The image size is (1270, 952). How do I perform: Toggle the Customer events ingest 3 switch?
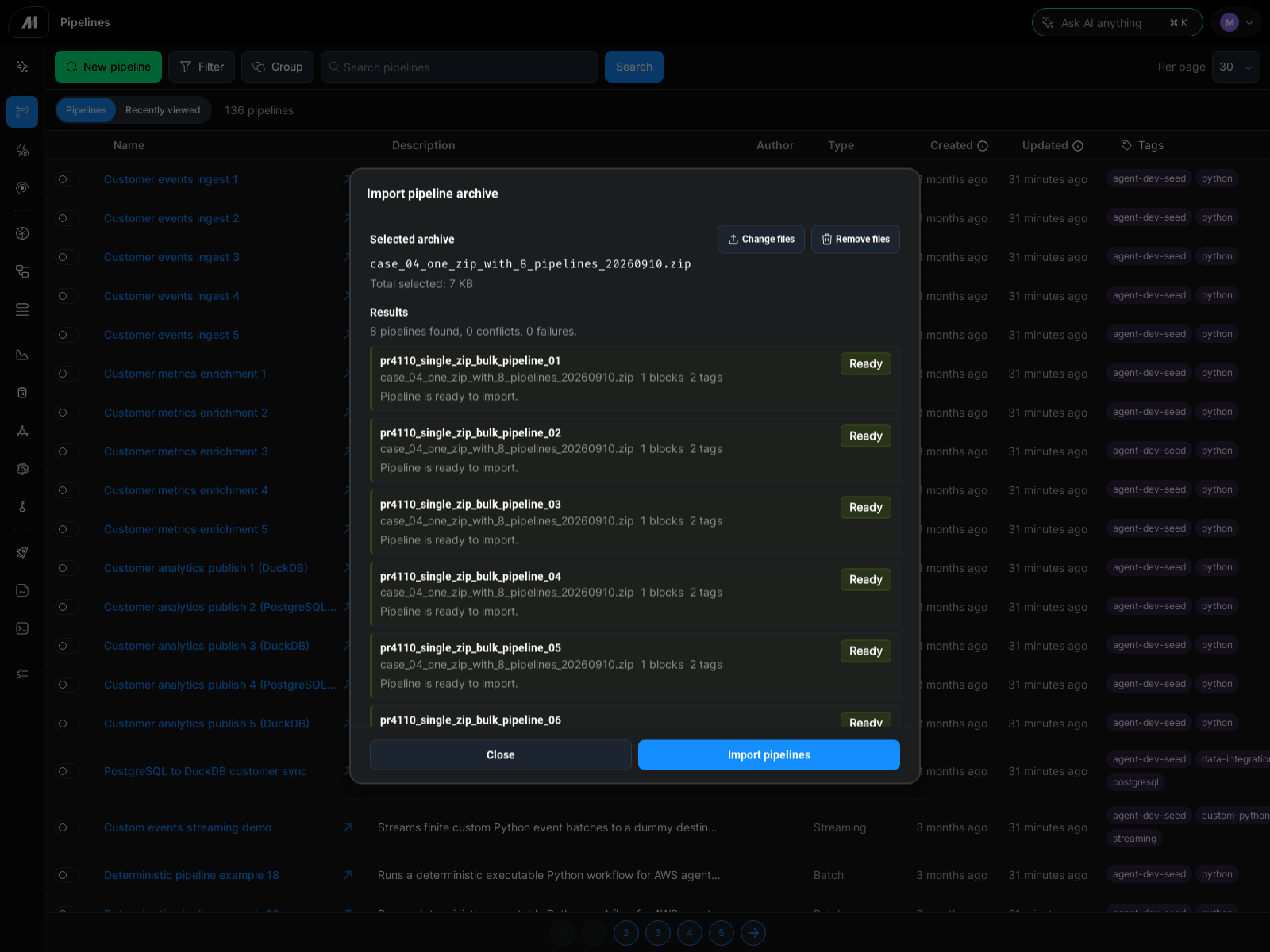pyautogui.click(x=67, y=257)
